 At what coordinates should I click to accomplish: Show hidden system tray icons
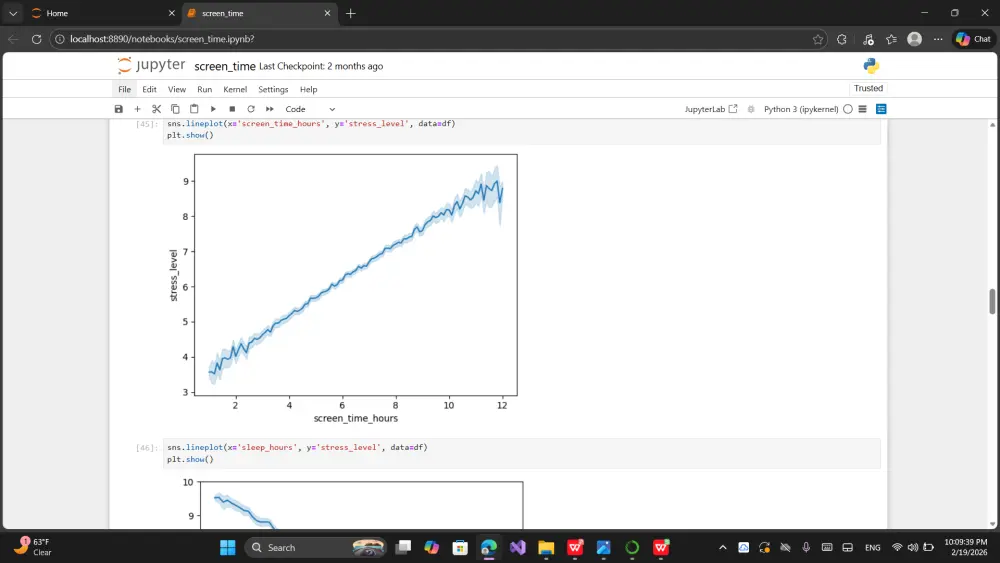(723, 547)
